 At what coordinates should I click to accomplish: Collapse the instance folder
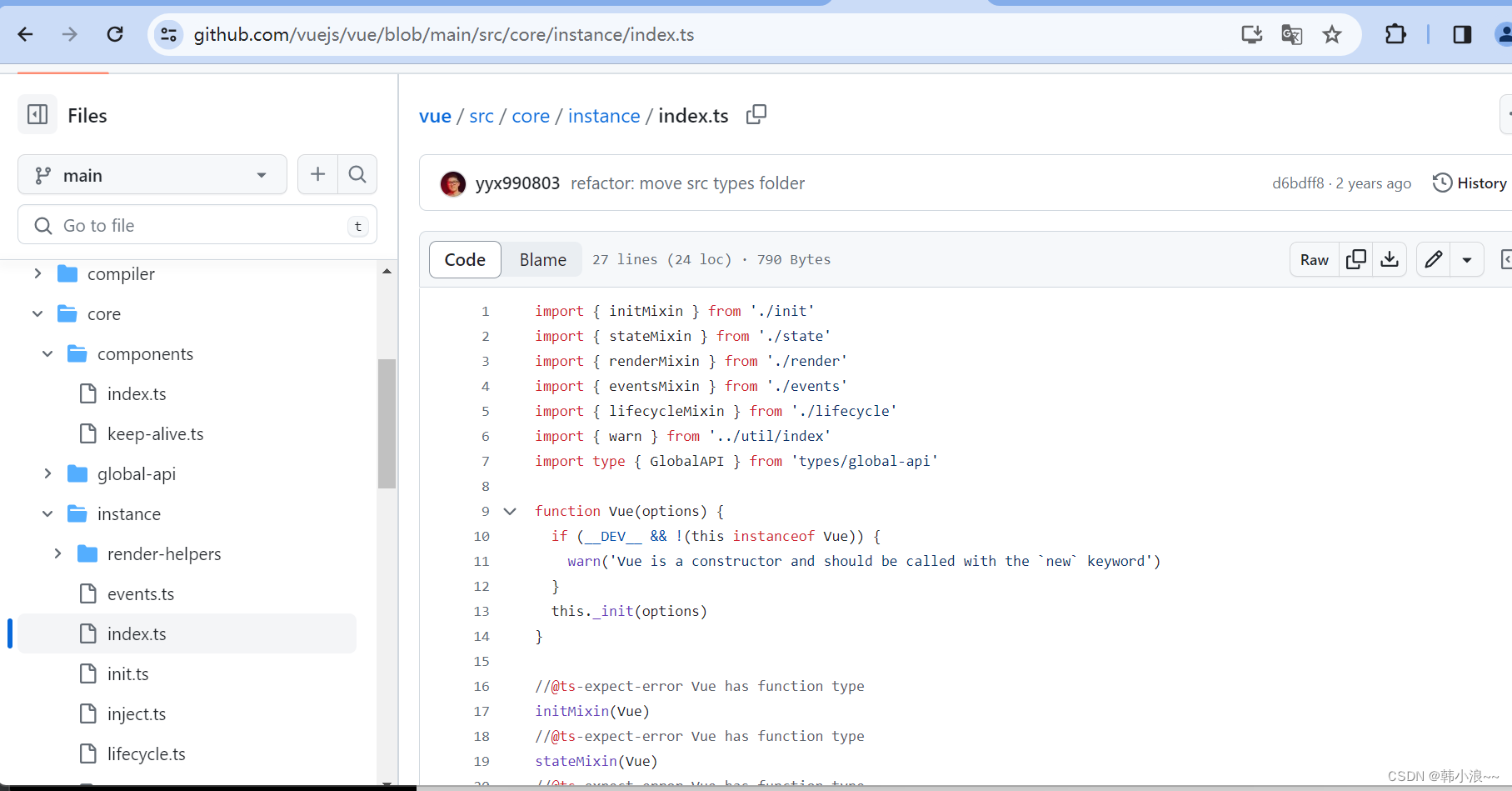(47, 513)
